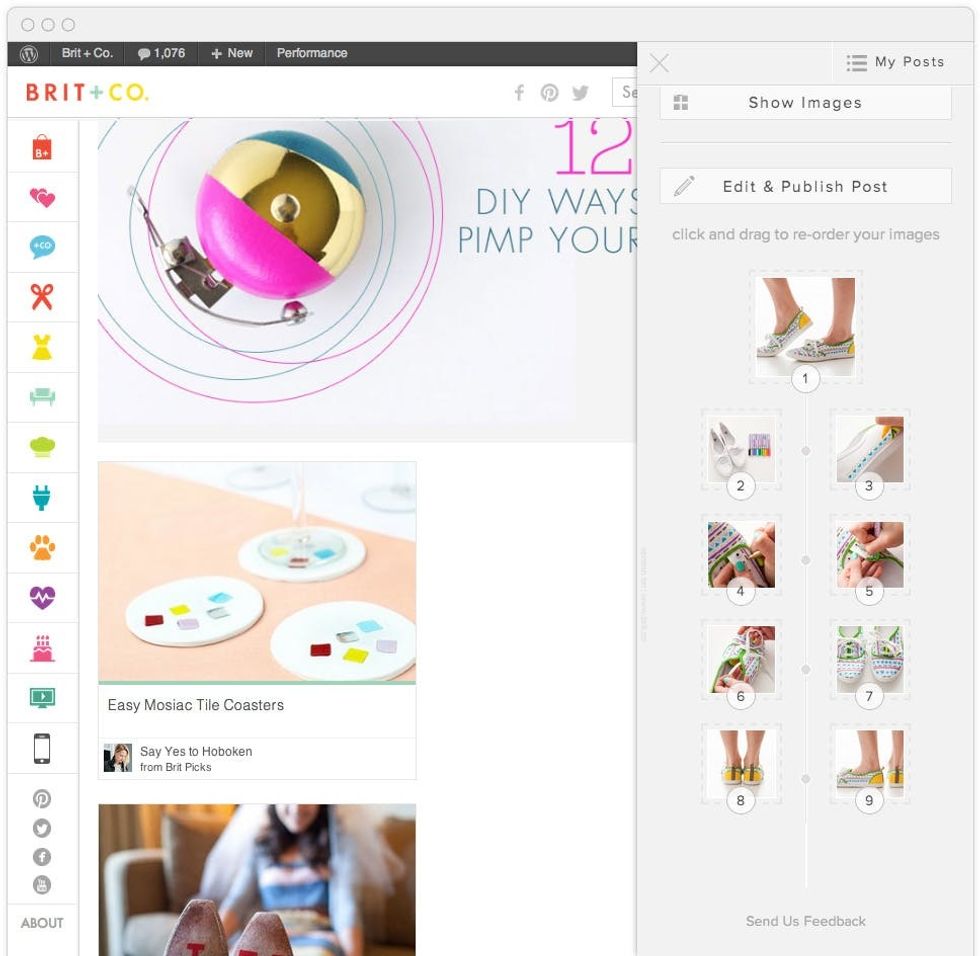The height and width of the screenshot is (956, 980).
Task: Select image thumbnail number 1 of sneakers
Action: 805,327
